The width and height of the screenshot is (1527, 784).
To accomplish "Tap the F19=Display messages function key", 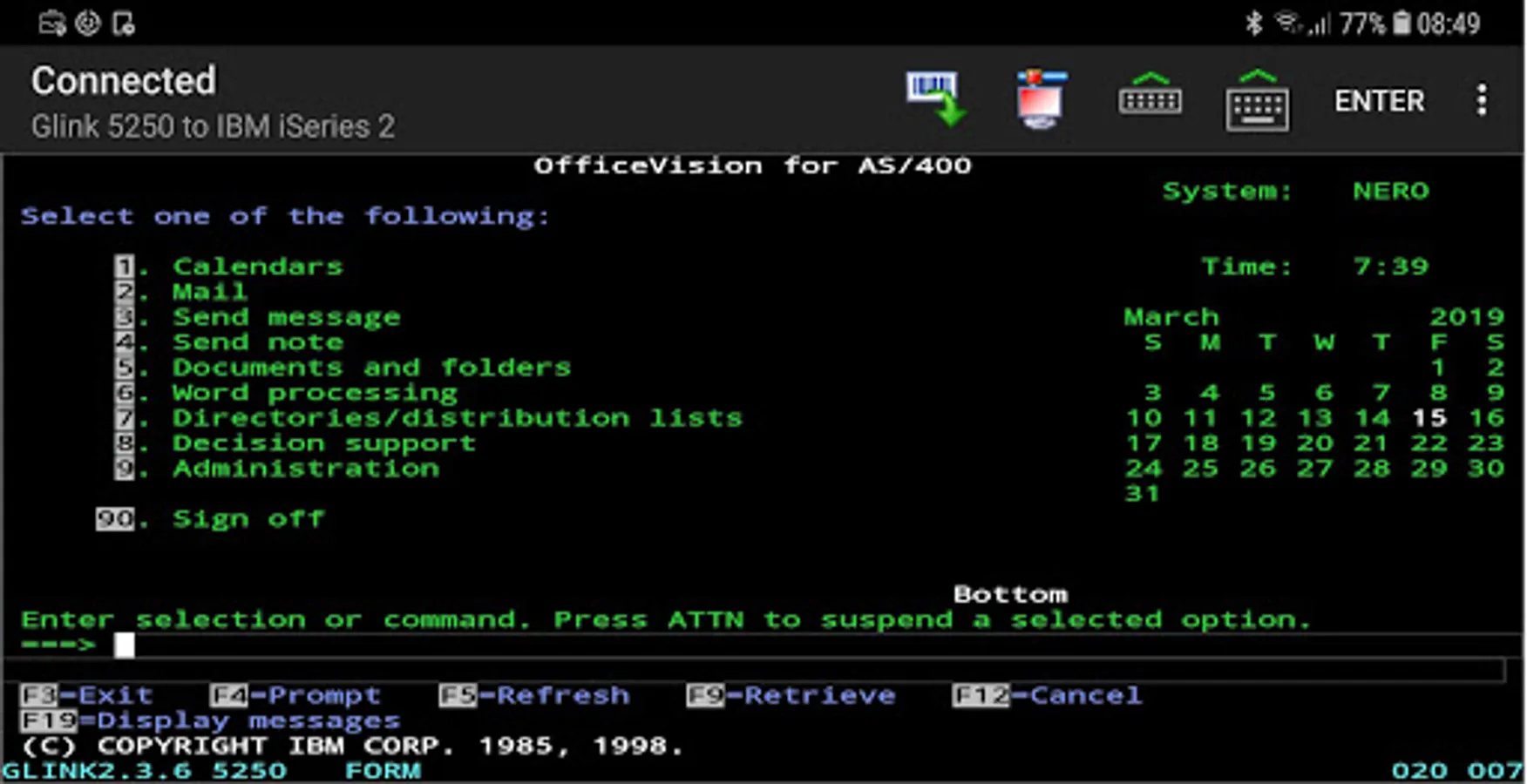I will [x=210, y=720].
